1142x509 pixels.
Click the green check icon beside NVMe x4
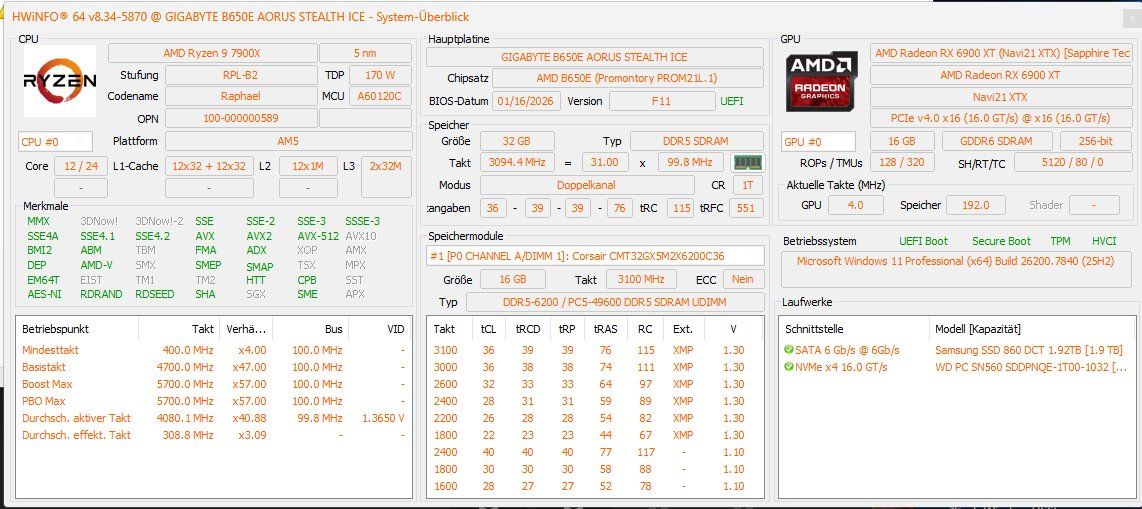[x=789, y=367]
